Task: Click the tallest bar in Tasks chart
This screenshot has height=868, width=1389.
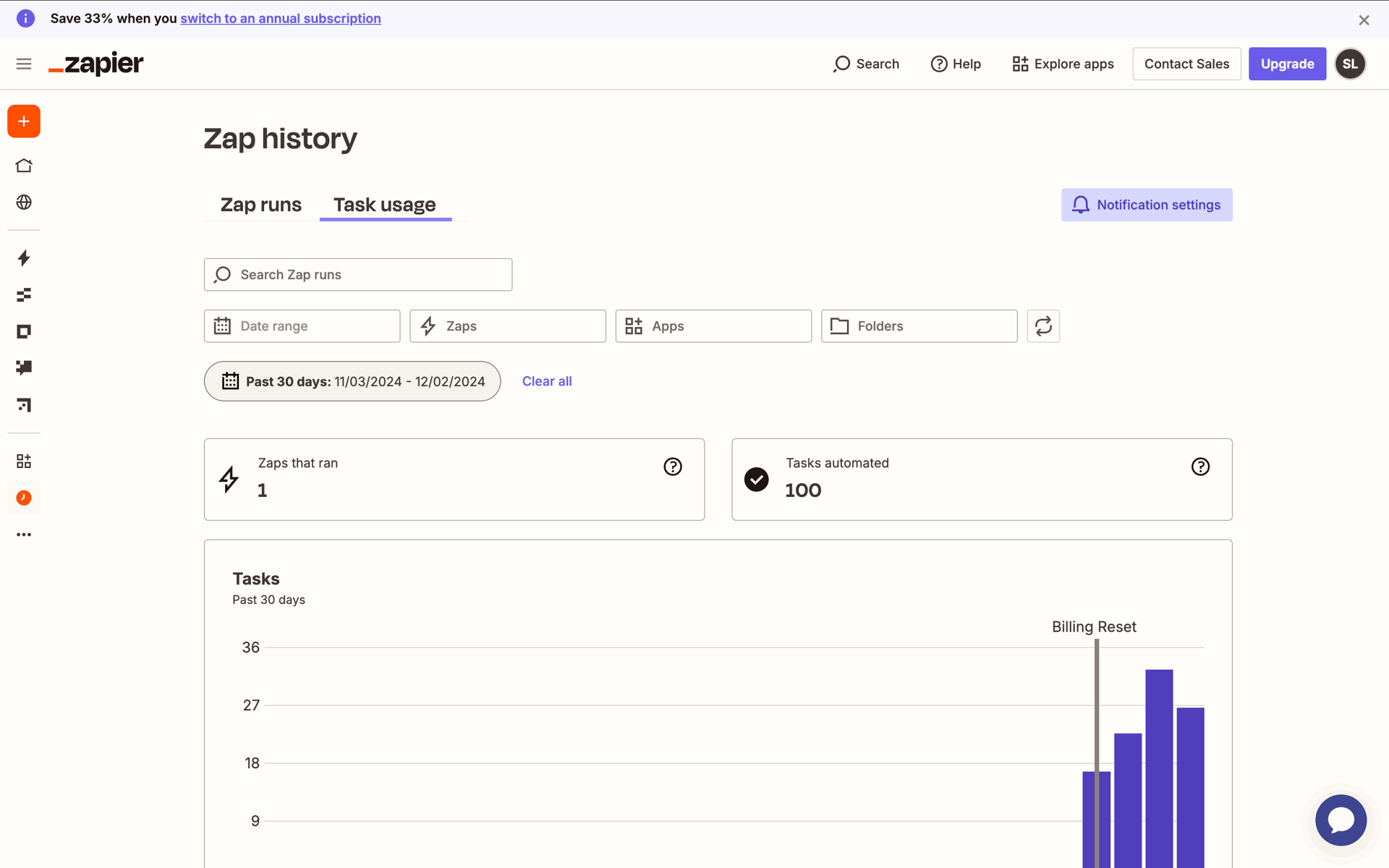Action: point(1159,768)
